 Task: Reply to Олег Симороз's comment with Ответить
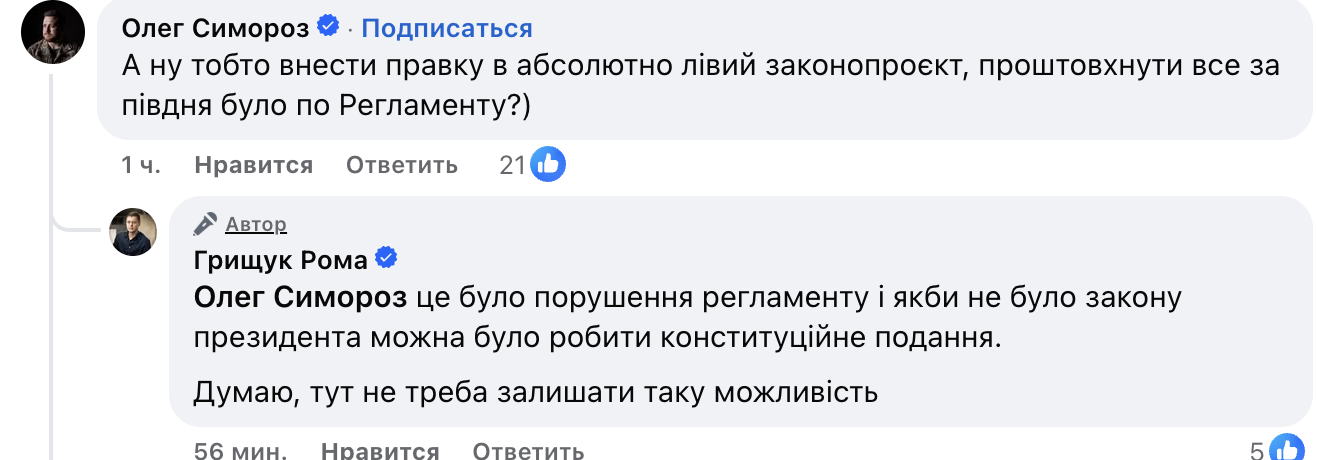pyautogui.click(x=402, y=165)
